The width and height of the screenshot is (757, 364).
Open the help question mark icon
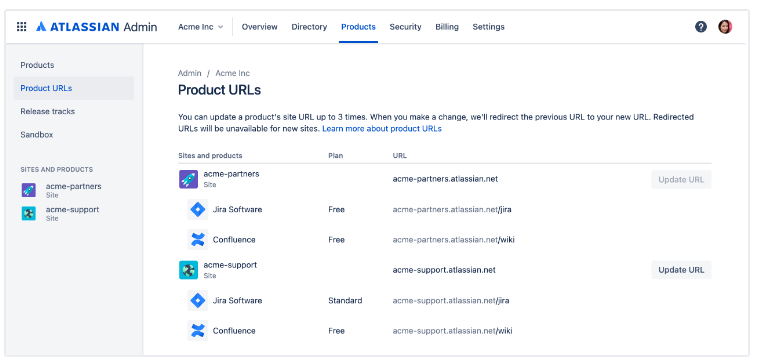tap(701, 27)
